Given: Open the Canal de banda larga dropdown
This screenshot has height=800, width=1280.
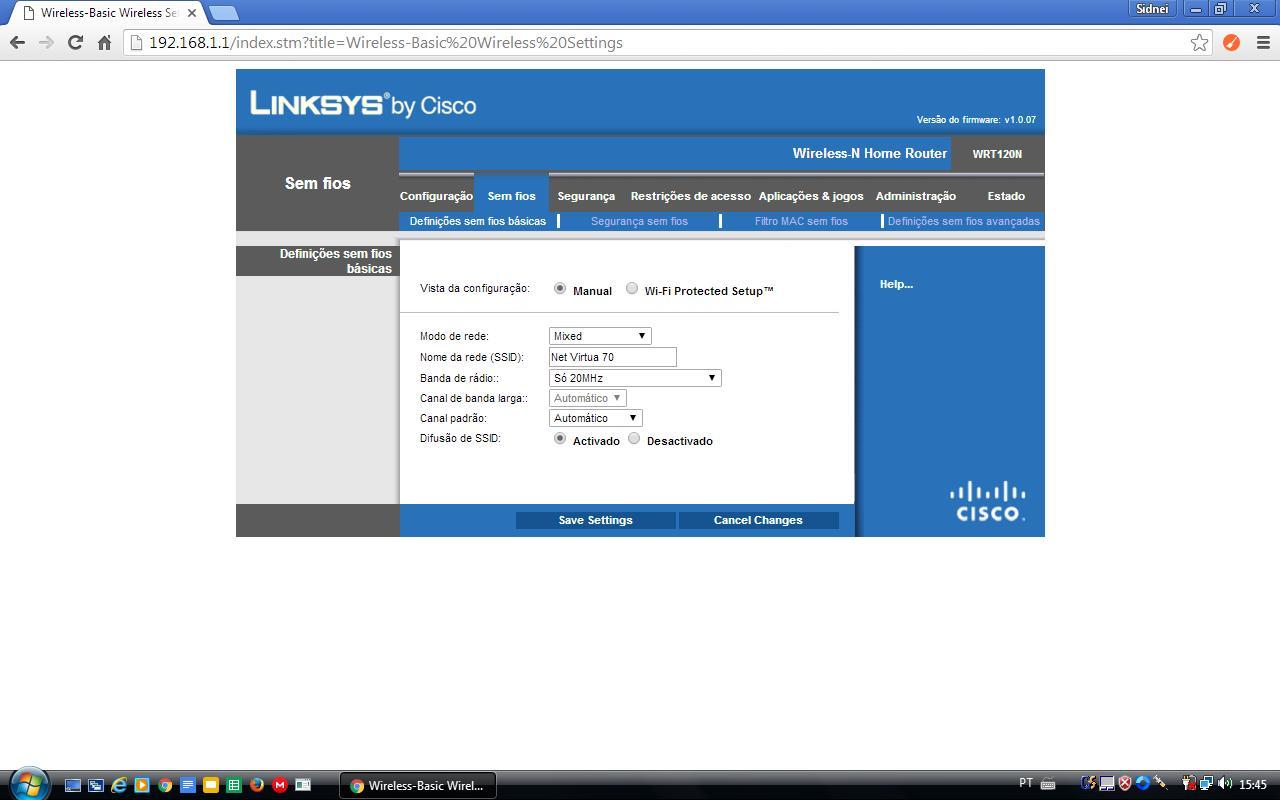Looking at the screenshot, I should (588, 398).
